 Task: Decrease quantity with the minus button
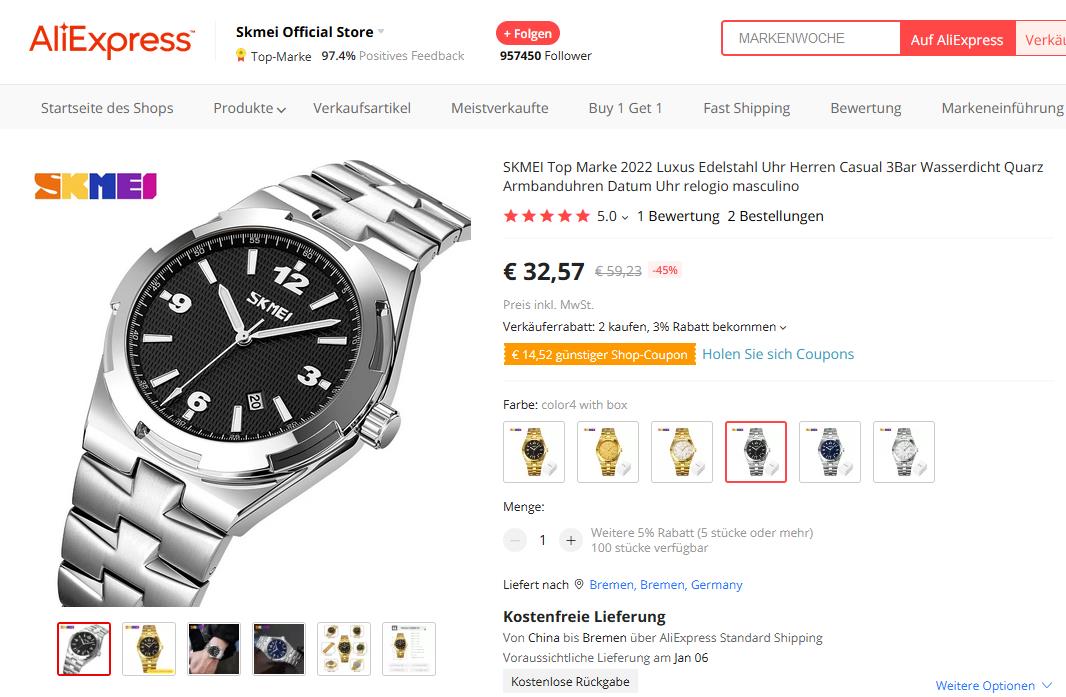(515, 540)
